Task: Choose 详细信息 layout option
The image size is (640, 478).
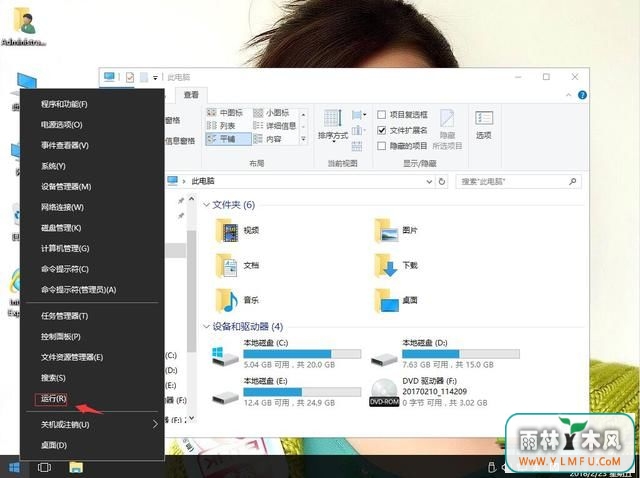Action: click(275, 126)
